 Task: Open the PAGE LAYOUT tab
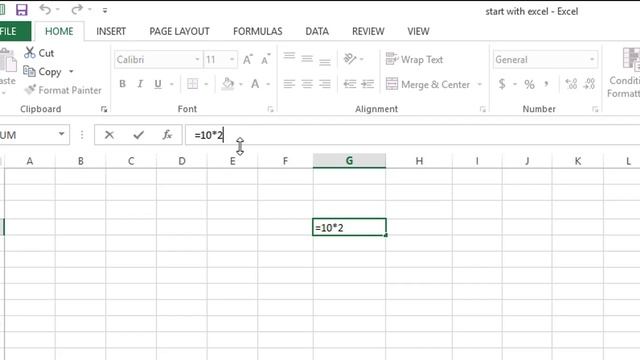click(180, 31)
